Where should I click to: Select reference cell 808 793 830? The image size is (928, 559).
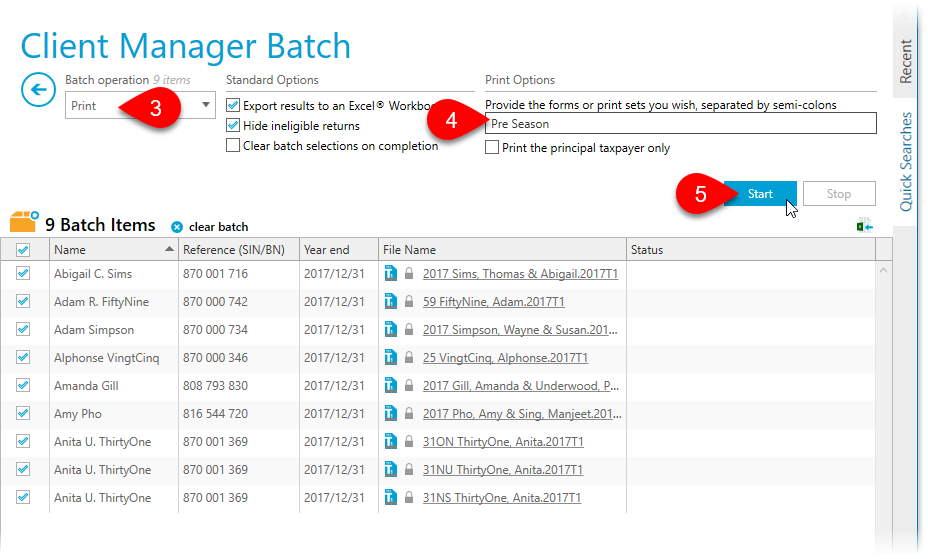click(215, 386)
